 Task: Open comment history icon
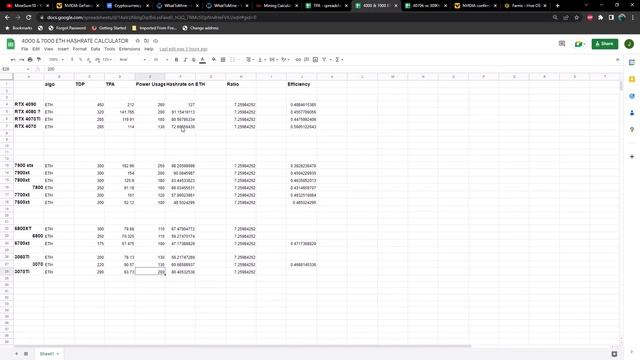(x=562, y=44)
